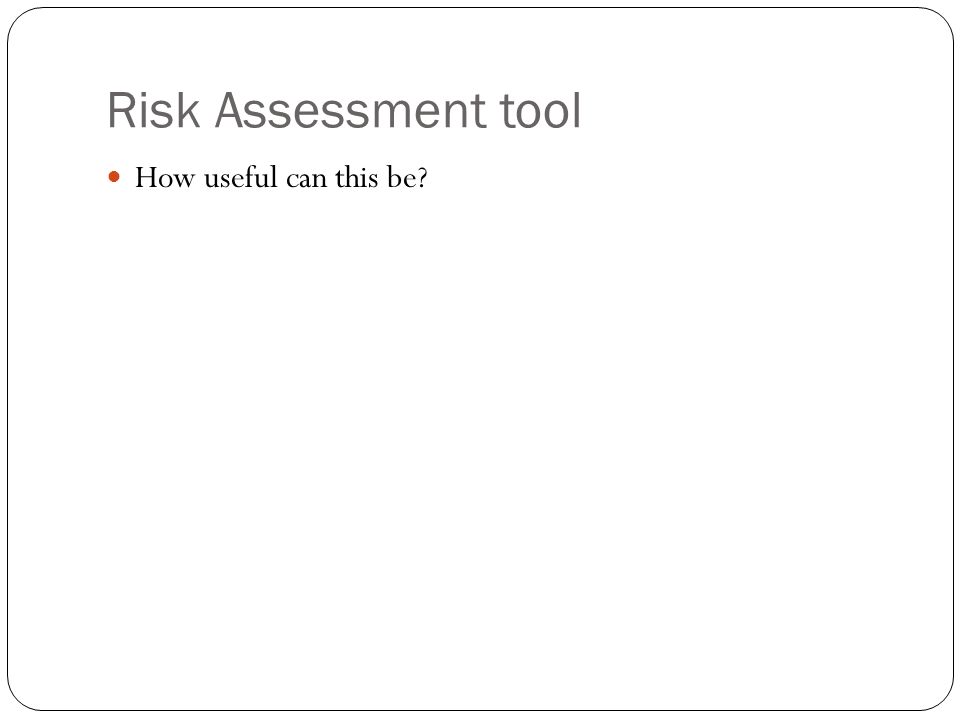Select the slide title Risk Assessment tool
This screenshot has height=720, width=960.
point(344,110)
